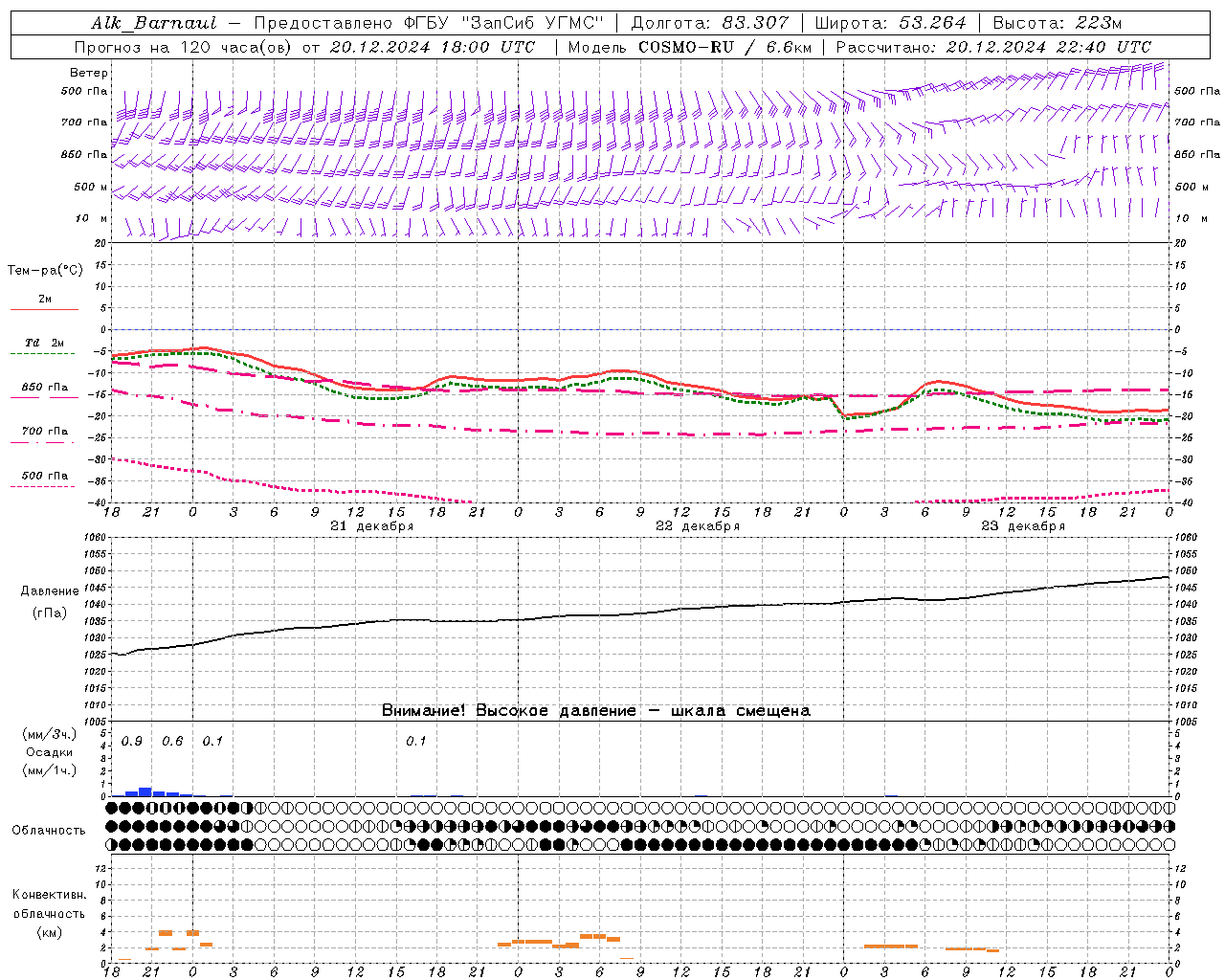Click the 850 гПа temperature legend entry
This screenshot has width=1225, height=980.
[x=45, y=388]
